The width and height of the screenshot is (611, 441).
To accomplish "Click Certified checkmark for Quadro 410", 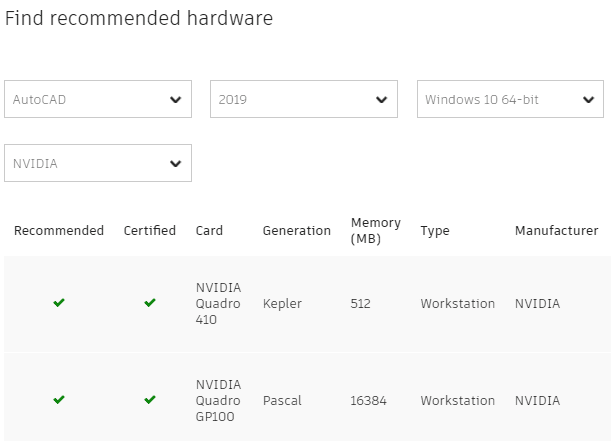I will 150,303.
